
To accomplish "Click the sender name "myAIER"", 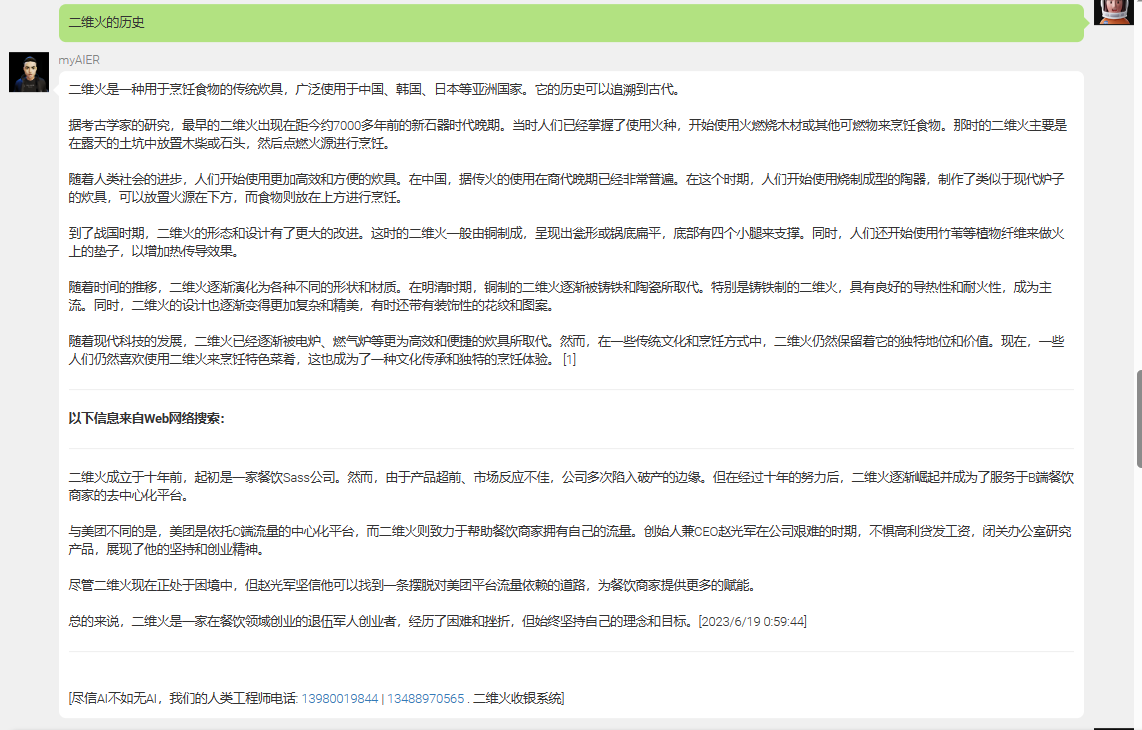I will pyautogui.click(x=79, y=60).
